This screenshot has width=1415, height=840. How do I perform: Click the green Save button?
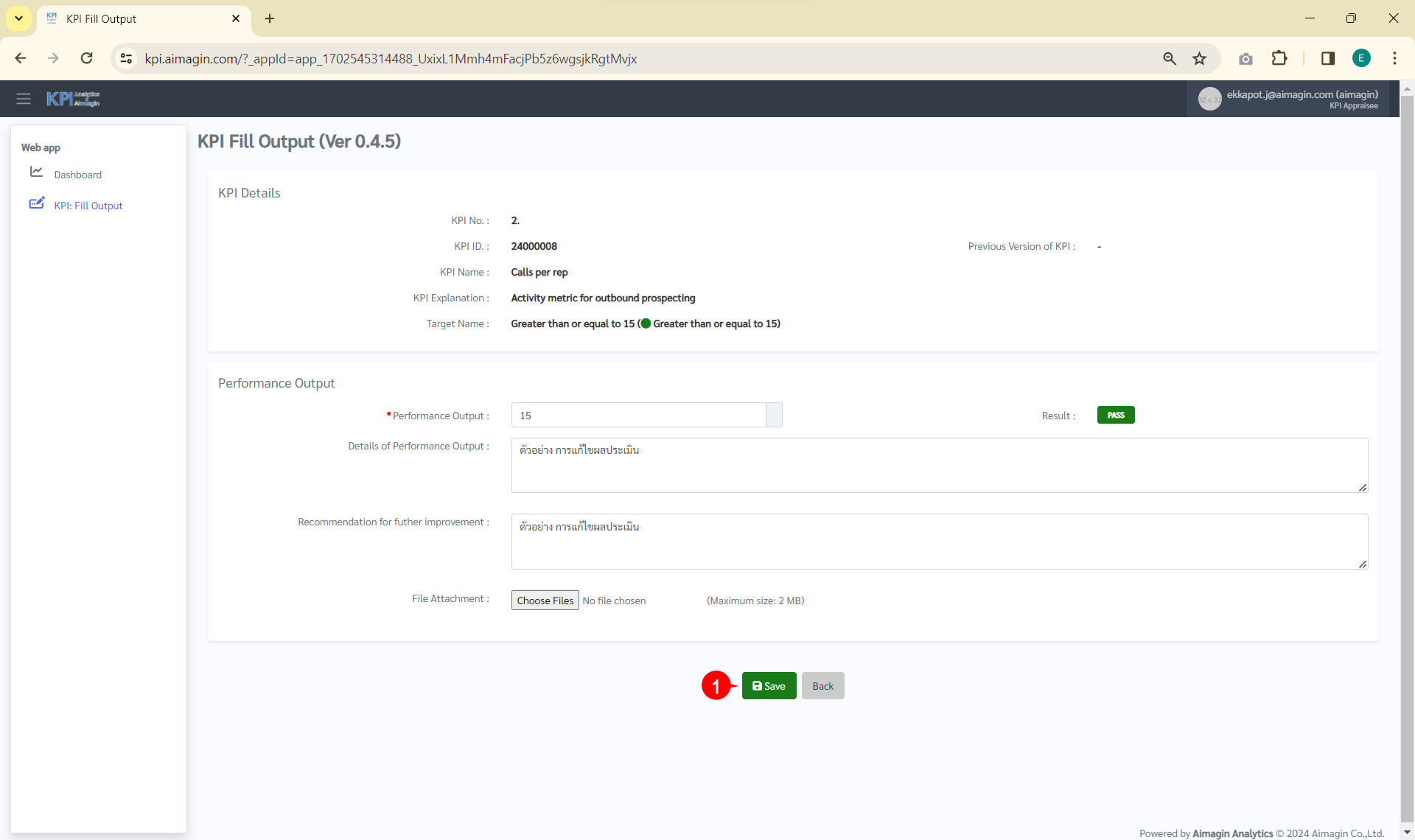pyautogui.click(x=769, y=686)
